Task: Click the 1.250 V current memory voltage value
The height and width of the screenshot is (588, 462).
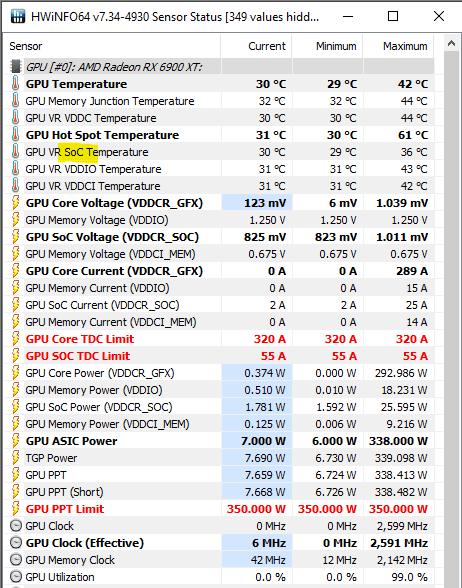Action: [x=267, y=220]
